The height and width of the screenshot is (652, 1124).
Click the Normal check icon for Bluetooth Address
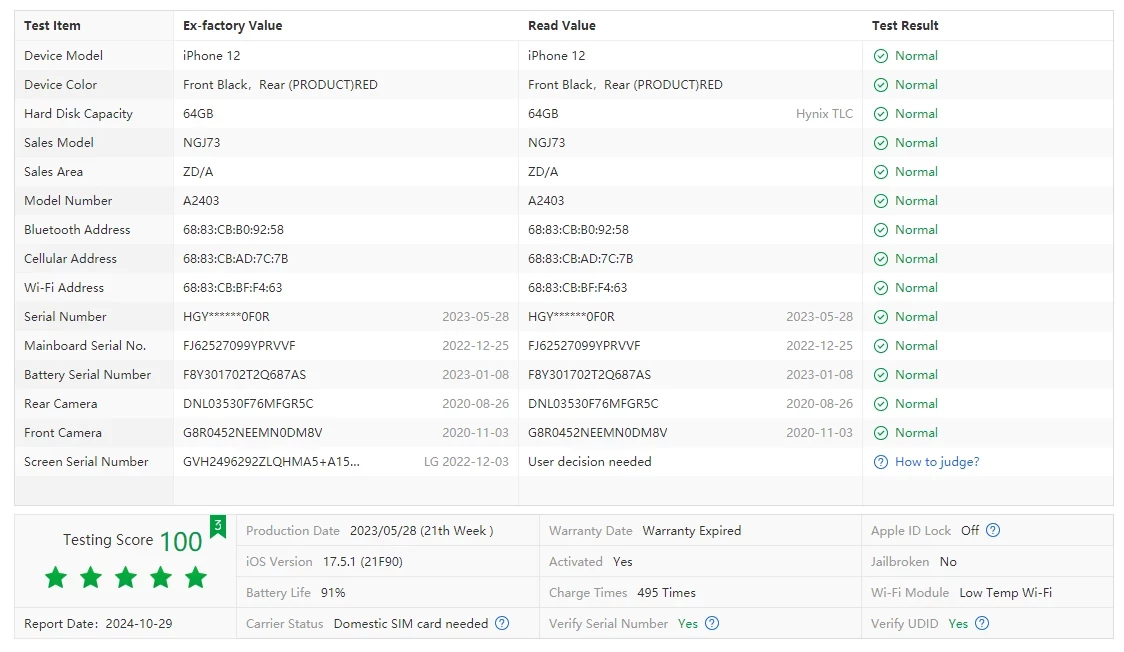click(880, 230)
